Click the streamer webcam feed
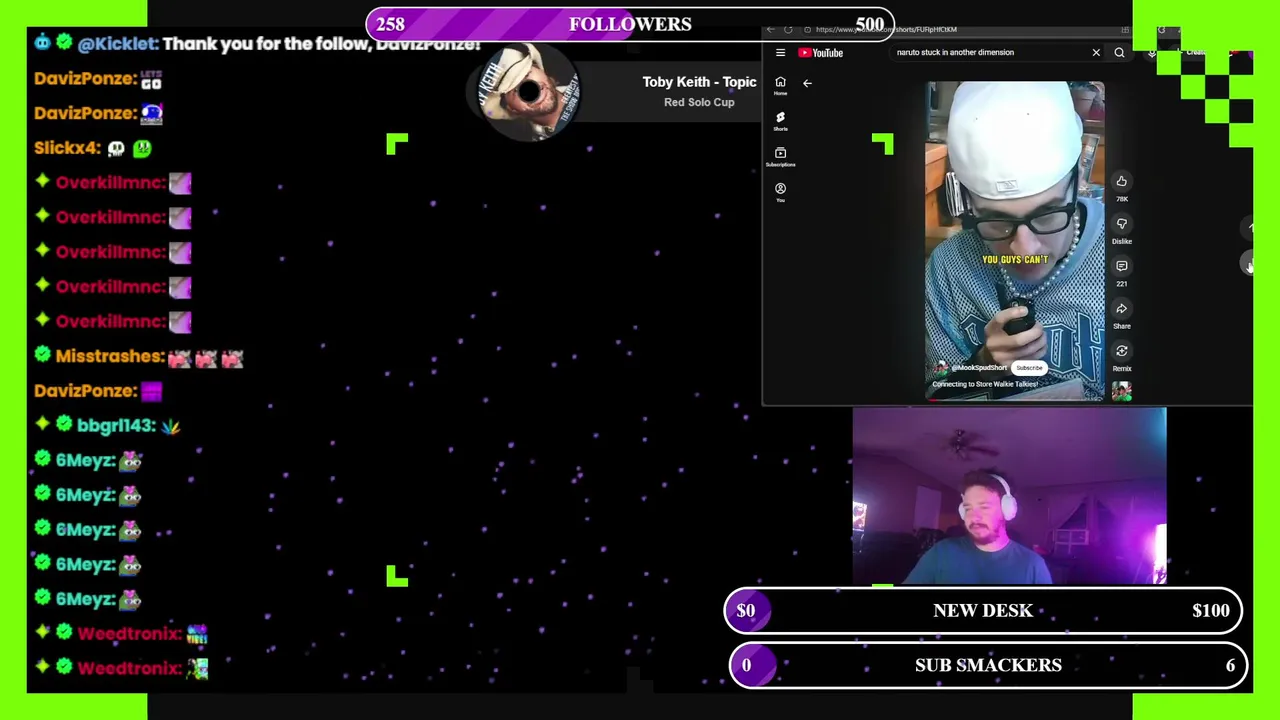This screenshot has width=1280, height=720. point(1009,496)
